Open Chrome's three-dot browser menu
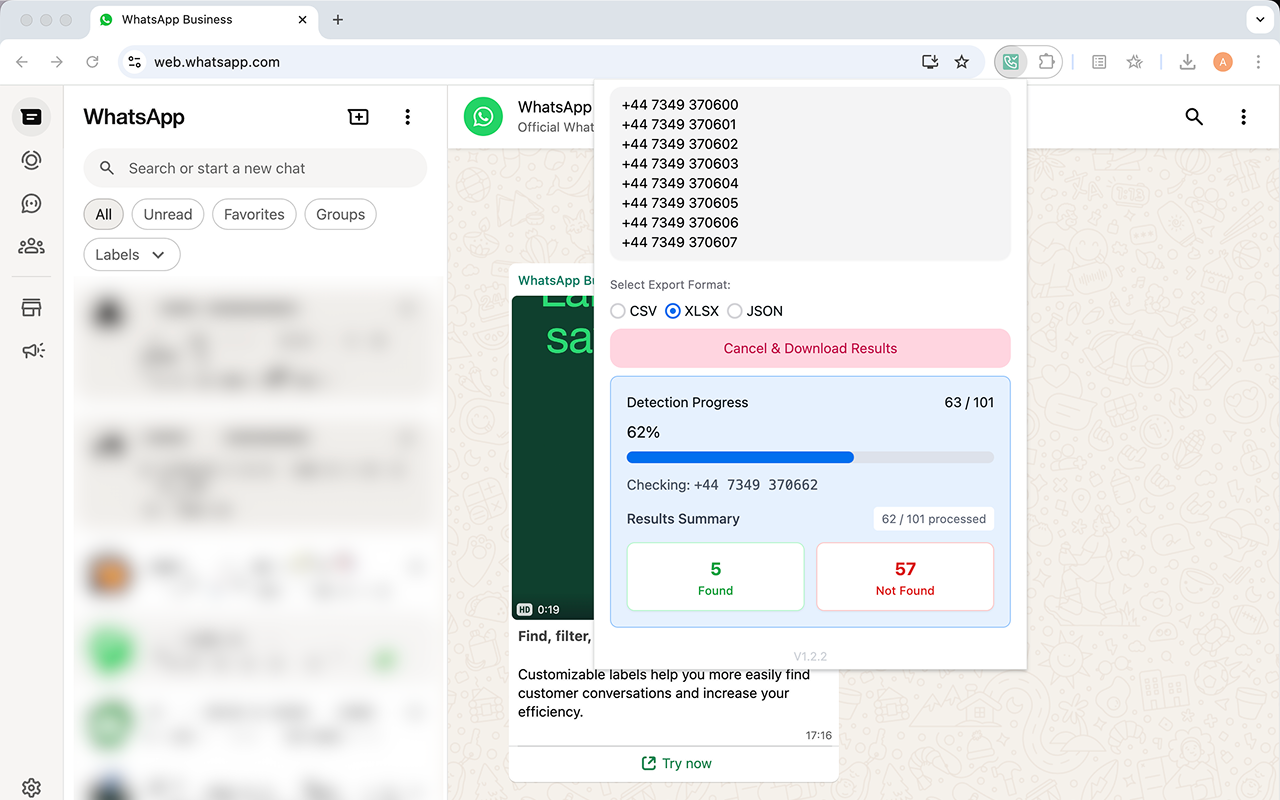 pos(1258,62)
